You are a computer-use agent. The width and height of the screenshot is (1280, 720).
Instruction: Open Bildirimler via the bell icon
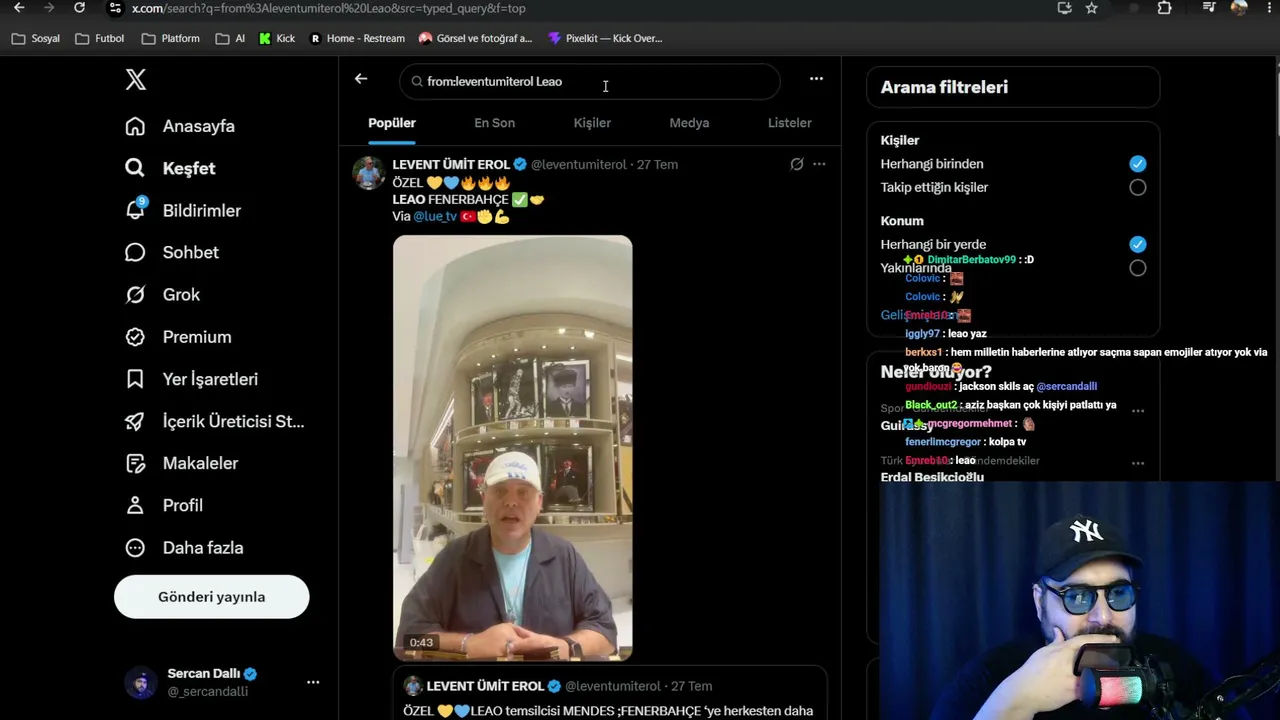point(135,210)
